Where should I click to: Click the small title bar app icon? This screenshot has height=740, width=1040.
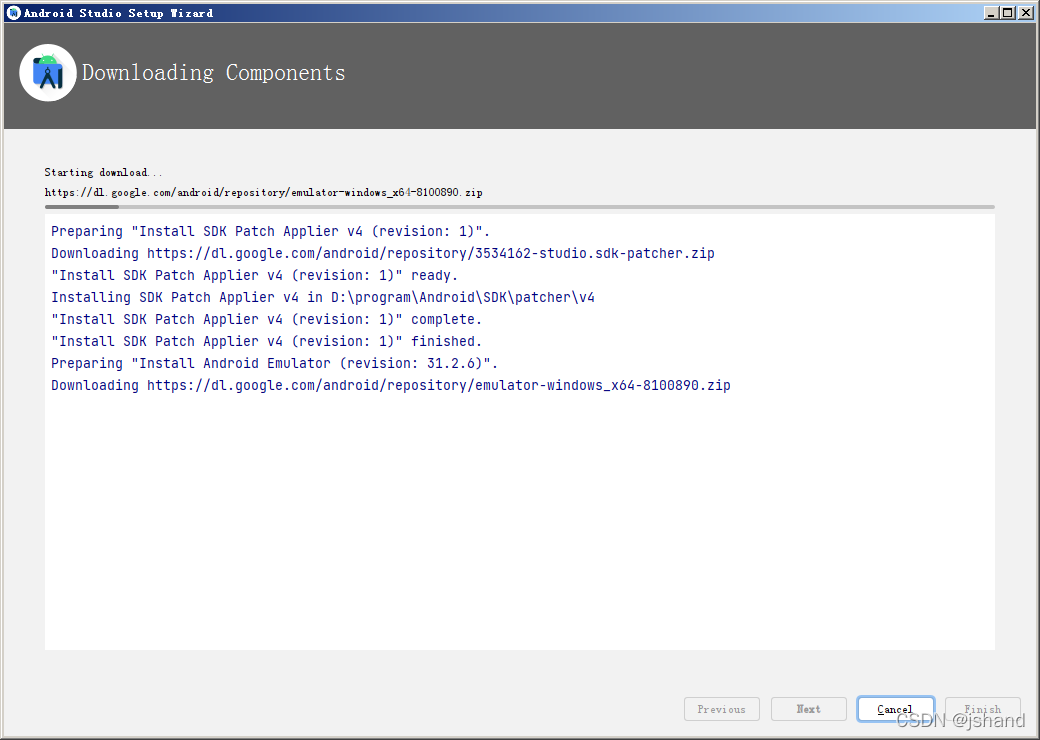pyautogui.click(x=13, y=13)
